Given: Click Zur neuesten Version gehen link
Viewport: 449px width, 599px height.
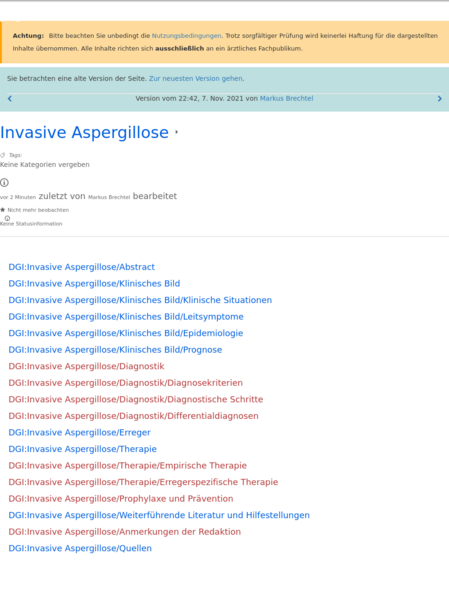Looking at the screenshot, I should coord(196,78).
